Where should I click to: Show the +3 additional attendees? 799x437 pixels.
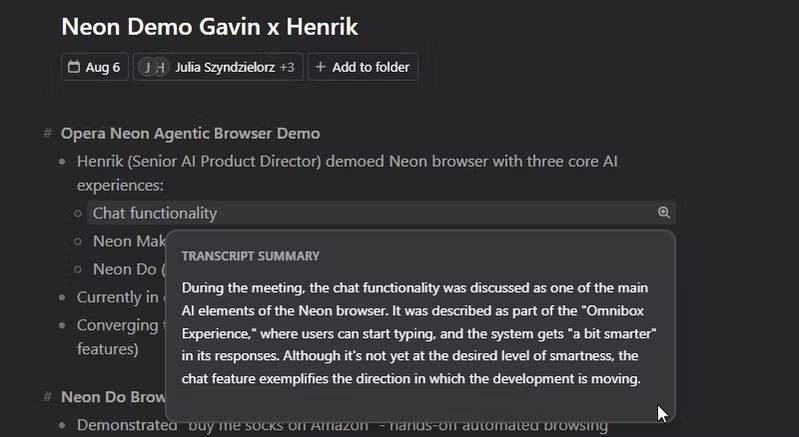pos(287,68)
